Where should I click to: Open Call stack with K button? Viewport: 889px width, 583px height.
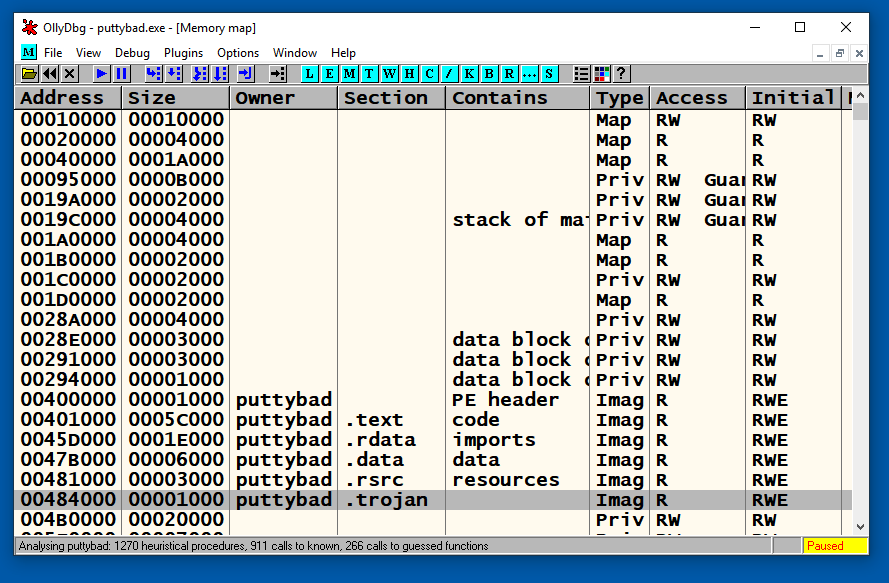(469, 74)
